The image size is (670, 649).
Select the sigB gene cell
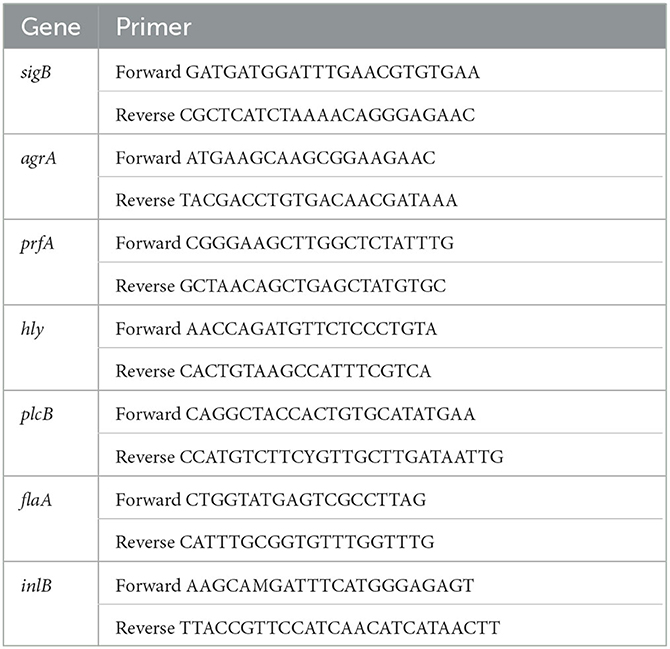pos(51,91)
